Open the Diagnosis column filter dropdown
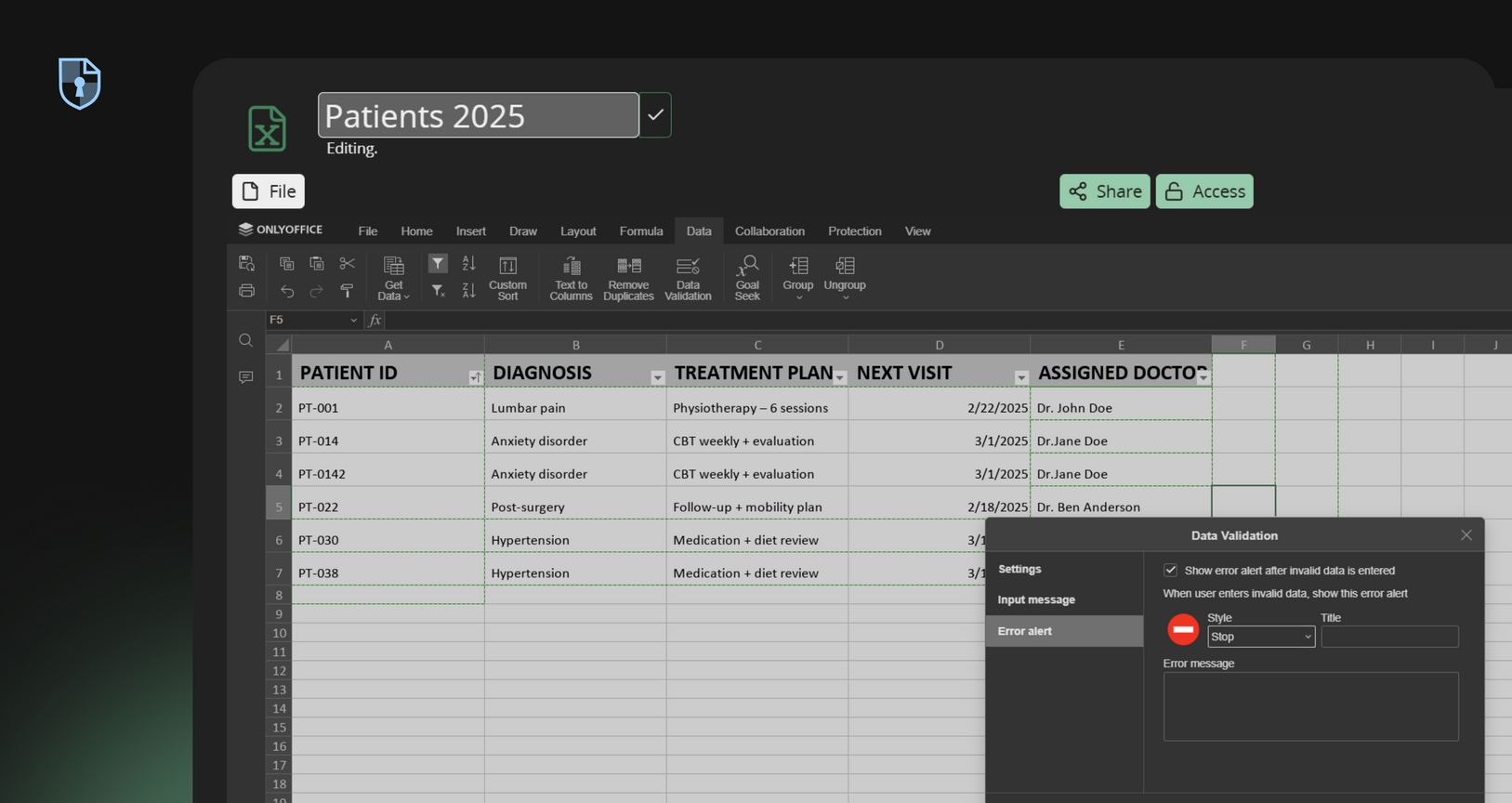Viewport: 1512px width, 803px height. point(657,377)
